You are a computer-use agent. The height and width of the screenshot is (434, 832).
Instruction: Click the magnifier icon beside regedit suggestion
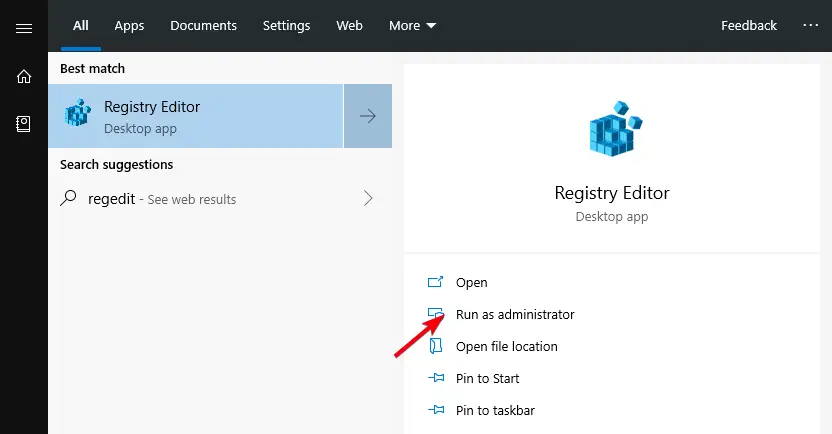click(x=69, y=198)
